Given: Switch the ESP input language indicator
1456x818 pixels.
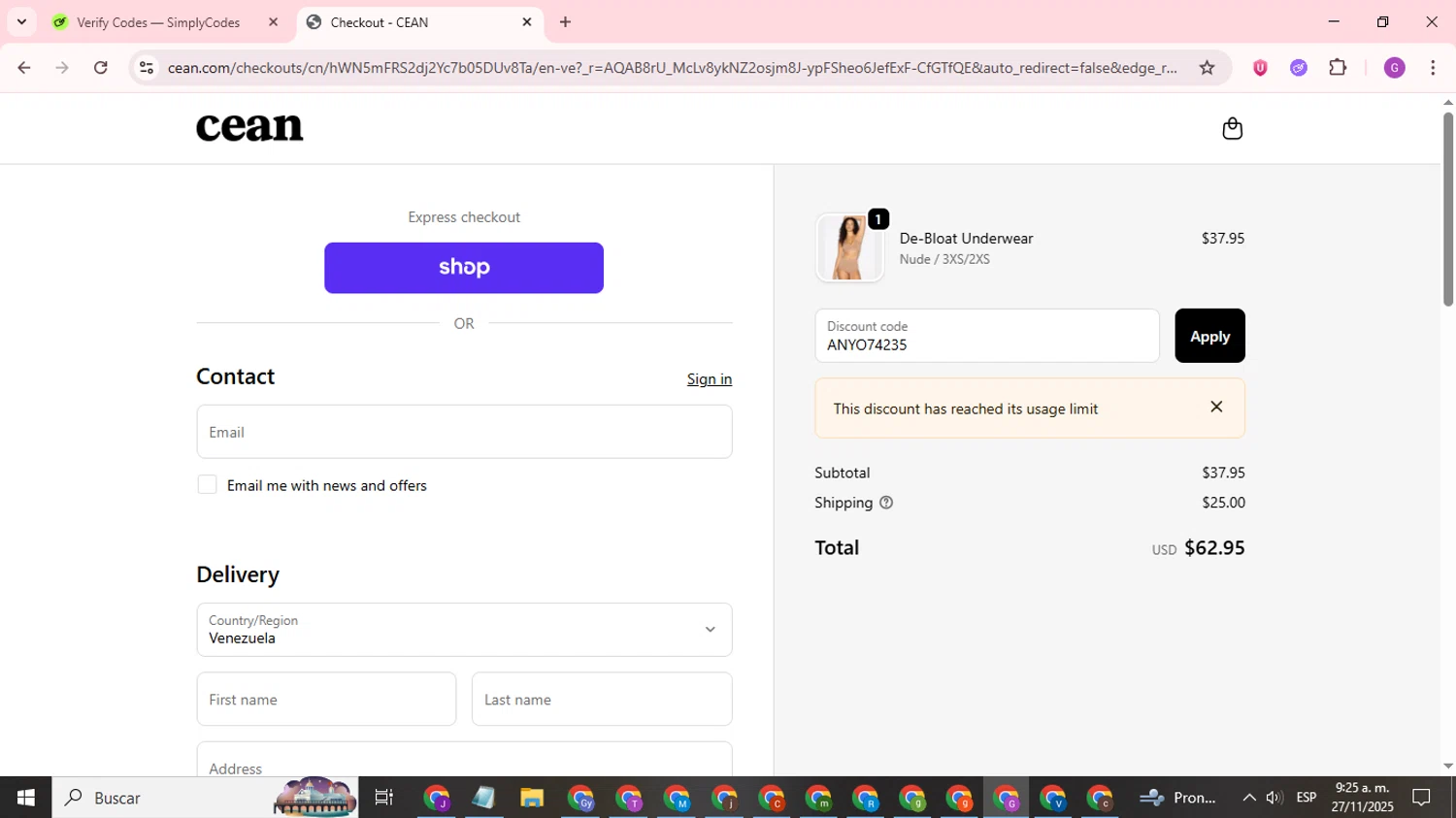Looking at the screenshot, I should point(1307,798).
